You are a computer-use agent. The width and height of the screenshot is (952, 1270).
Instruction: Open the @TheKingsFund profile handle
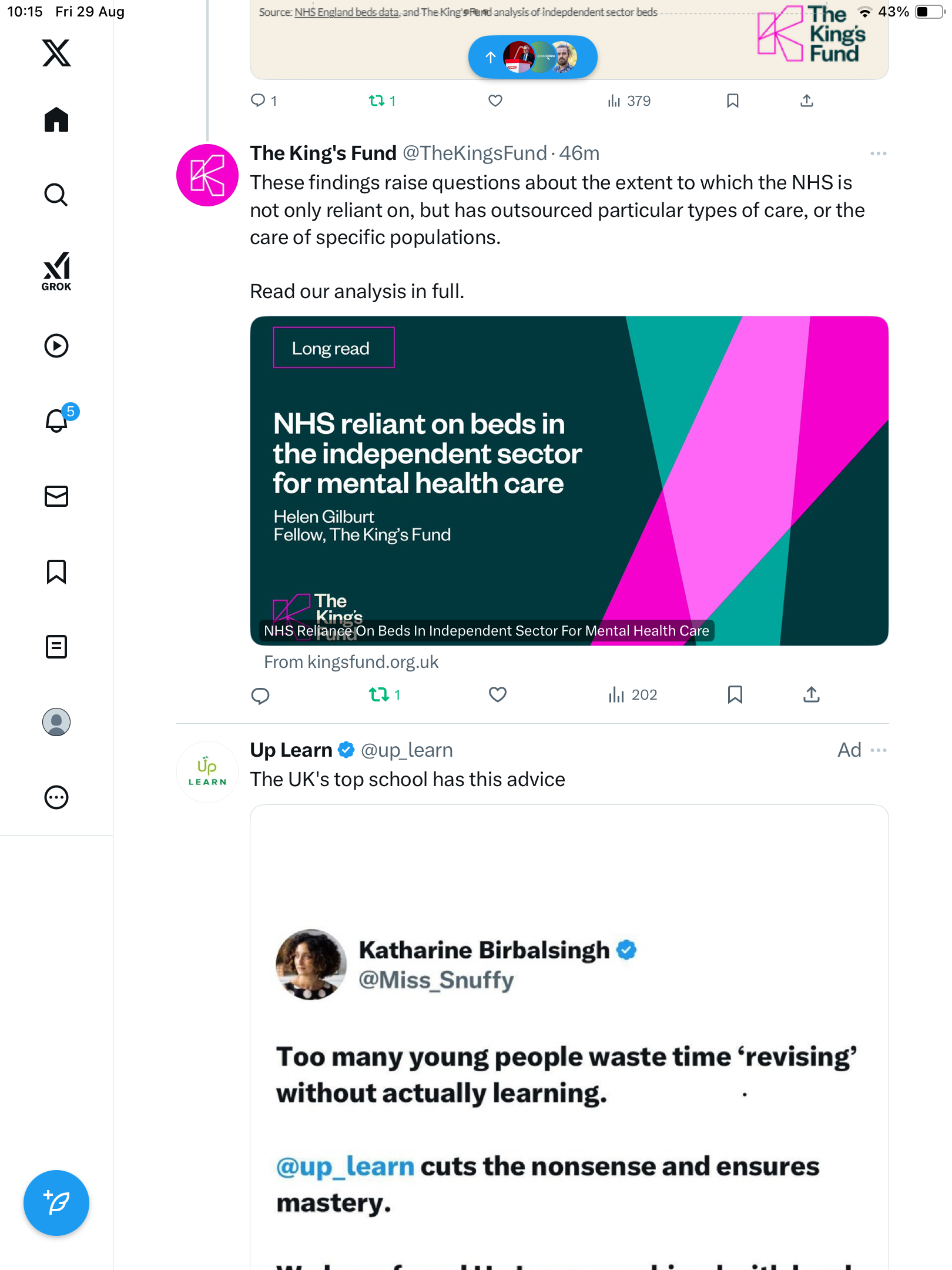(474, 153)
